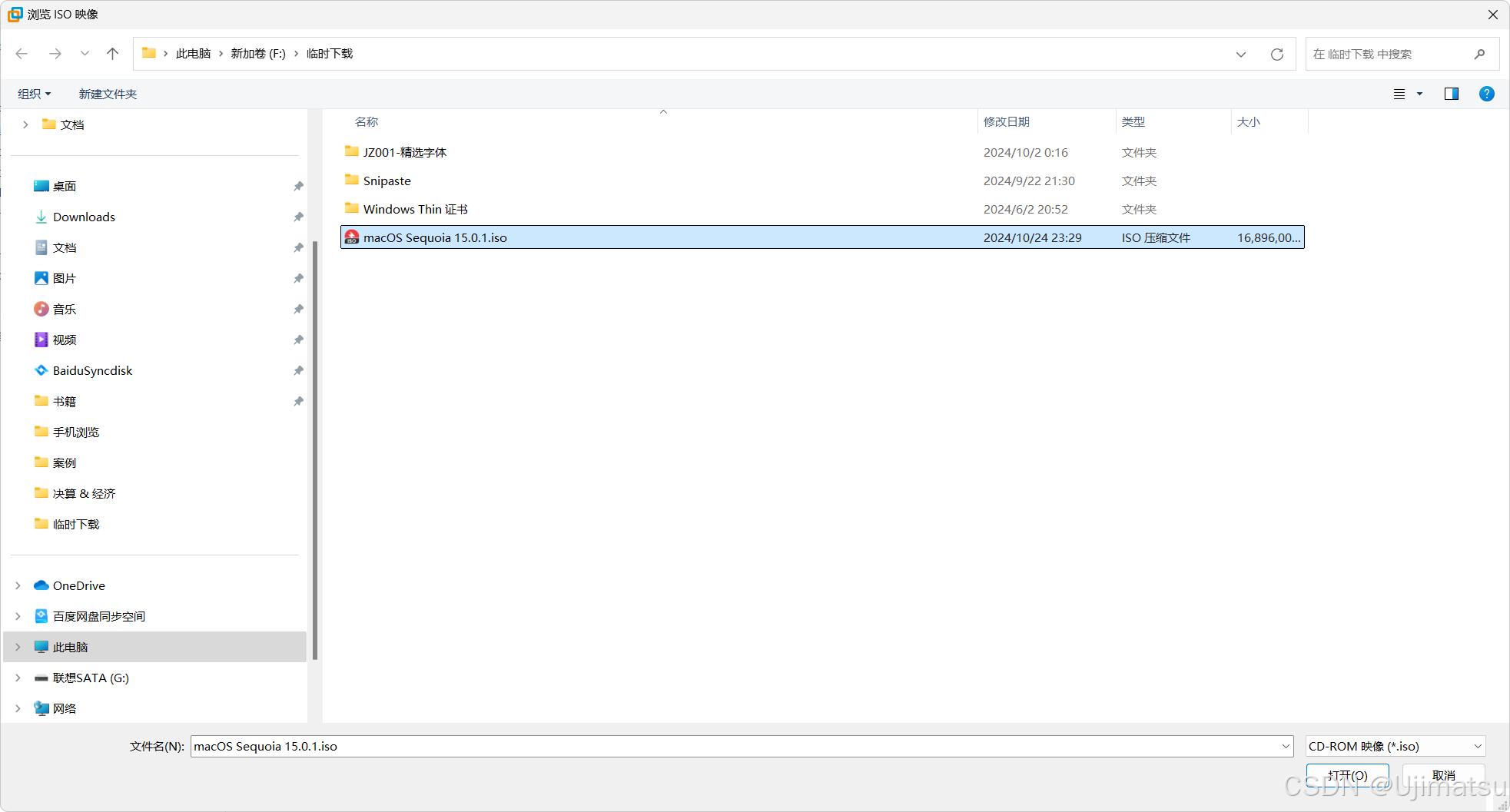This screenshot has width=1510, height=812.
Task: Sort by 类型 column header
Action: pyautogui.click(x=1133, y=121)
